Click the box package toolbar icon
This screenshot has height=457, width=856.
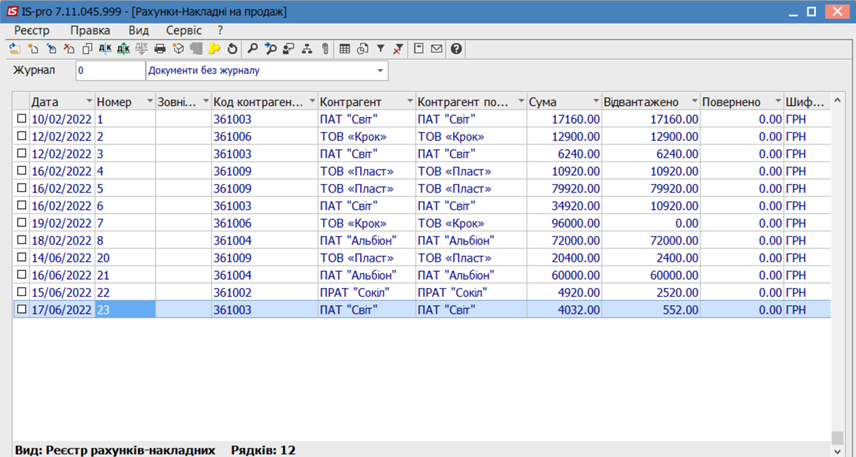(179, 49)
